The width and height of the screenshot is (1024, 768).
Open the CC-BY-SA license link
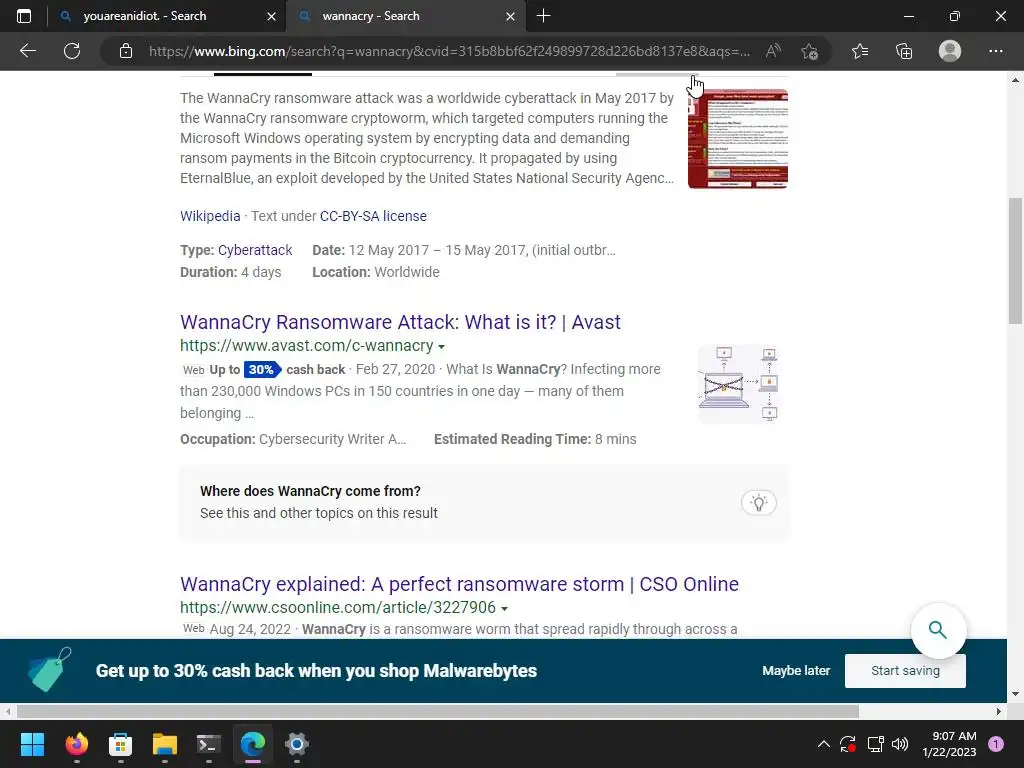(x=373, y=216)
